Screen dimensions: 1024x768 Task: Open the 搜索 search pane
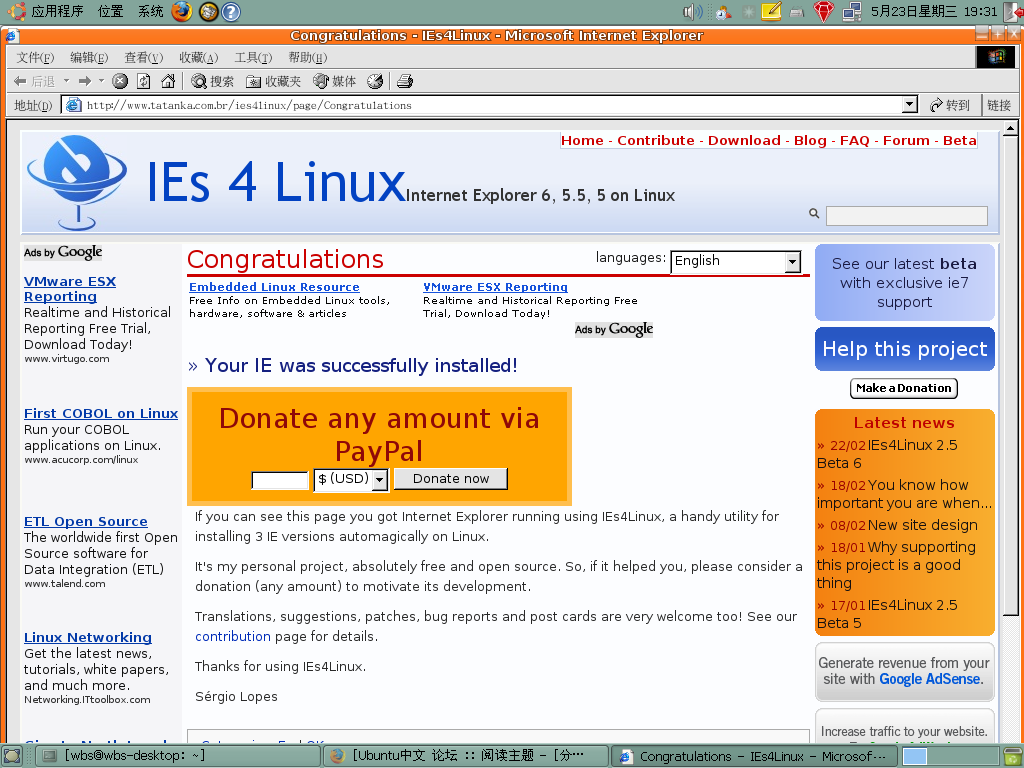pyautogui.click(x=212, y=81)
